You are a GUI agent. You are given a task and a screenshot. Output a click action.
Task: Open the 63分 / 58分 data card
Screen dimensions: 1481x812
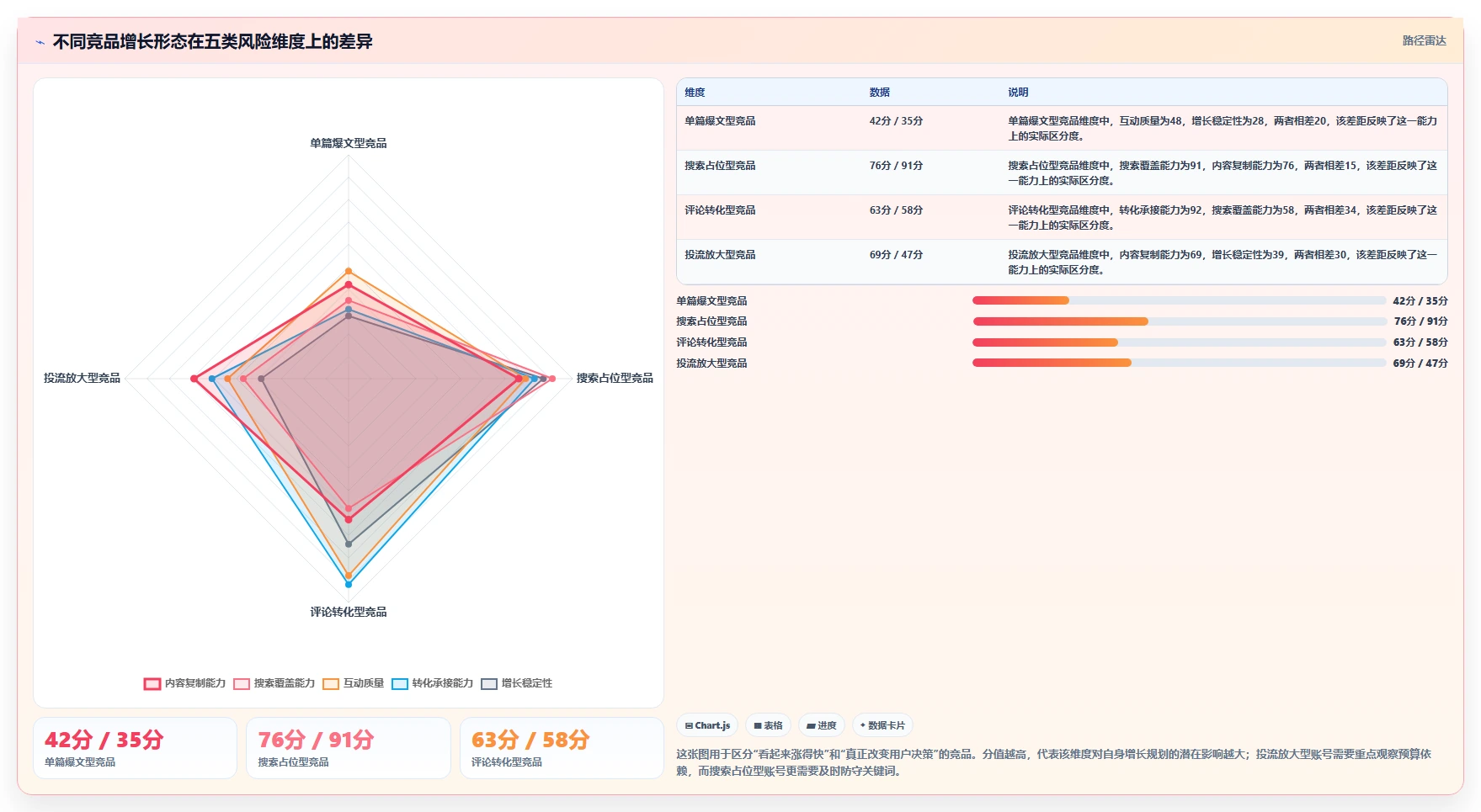[x=562, y=748]
